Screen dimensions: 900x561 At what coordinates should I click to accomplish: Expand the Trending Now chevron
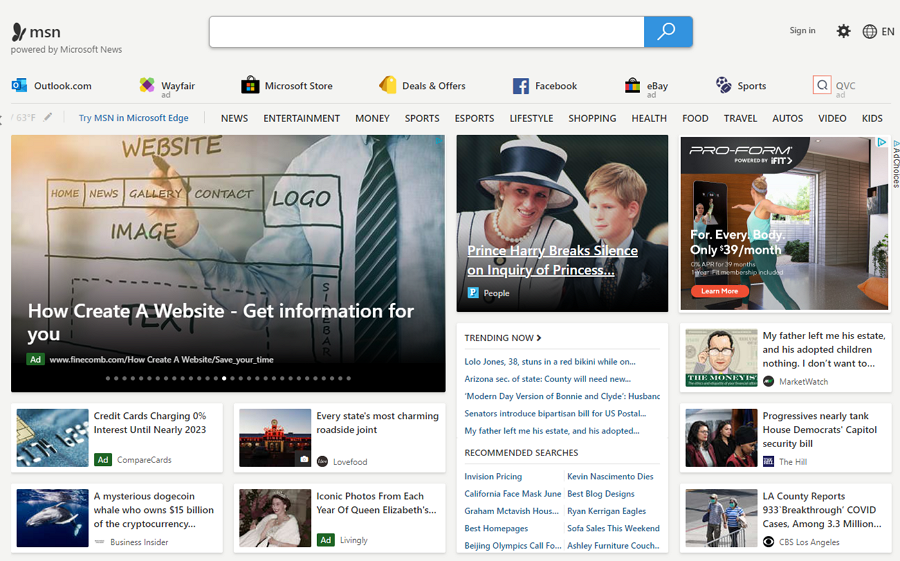539,338
